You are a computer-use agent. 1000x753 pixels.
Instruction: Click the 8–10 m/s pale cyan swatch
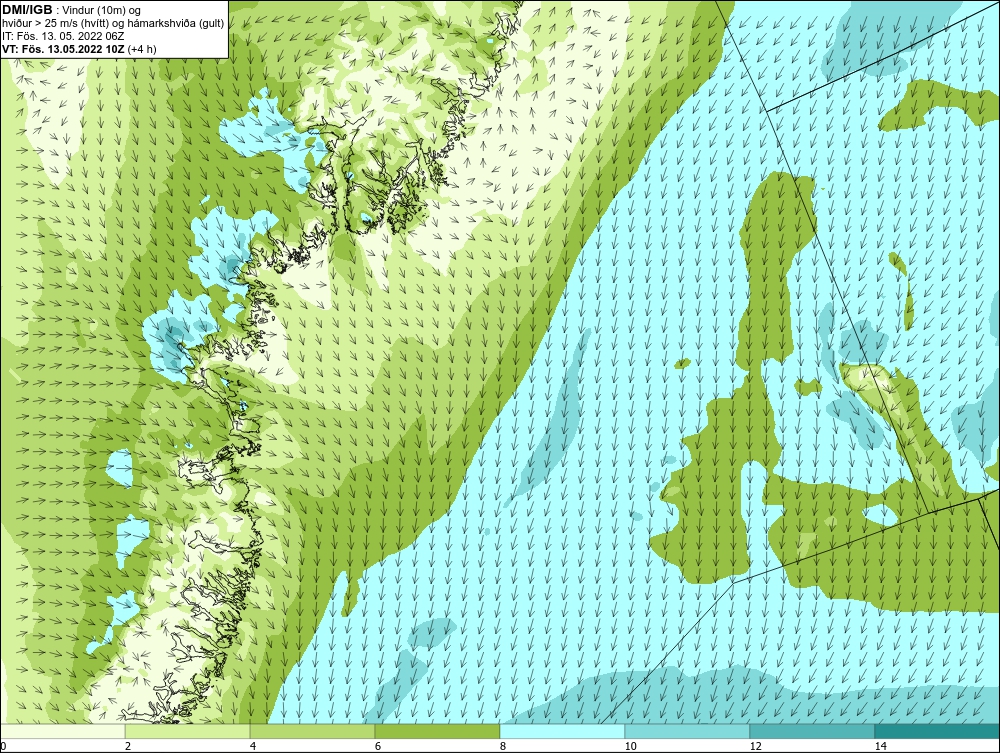(562, 731)
